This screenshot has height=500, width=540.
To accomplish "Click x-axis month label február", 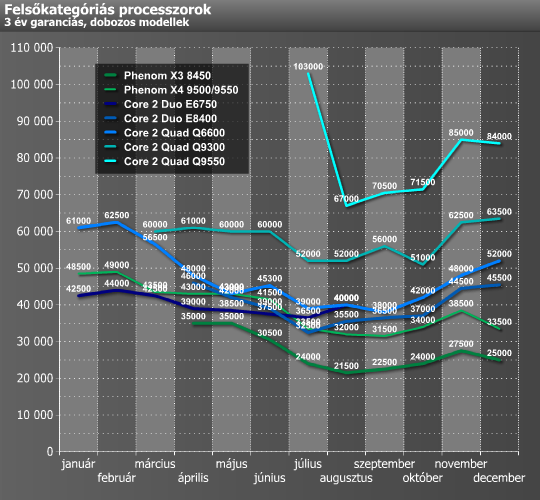I will (x=116, y=478).
